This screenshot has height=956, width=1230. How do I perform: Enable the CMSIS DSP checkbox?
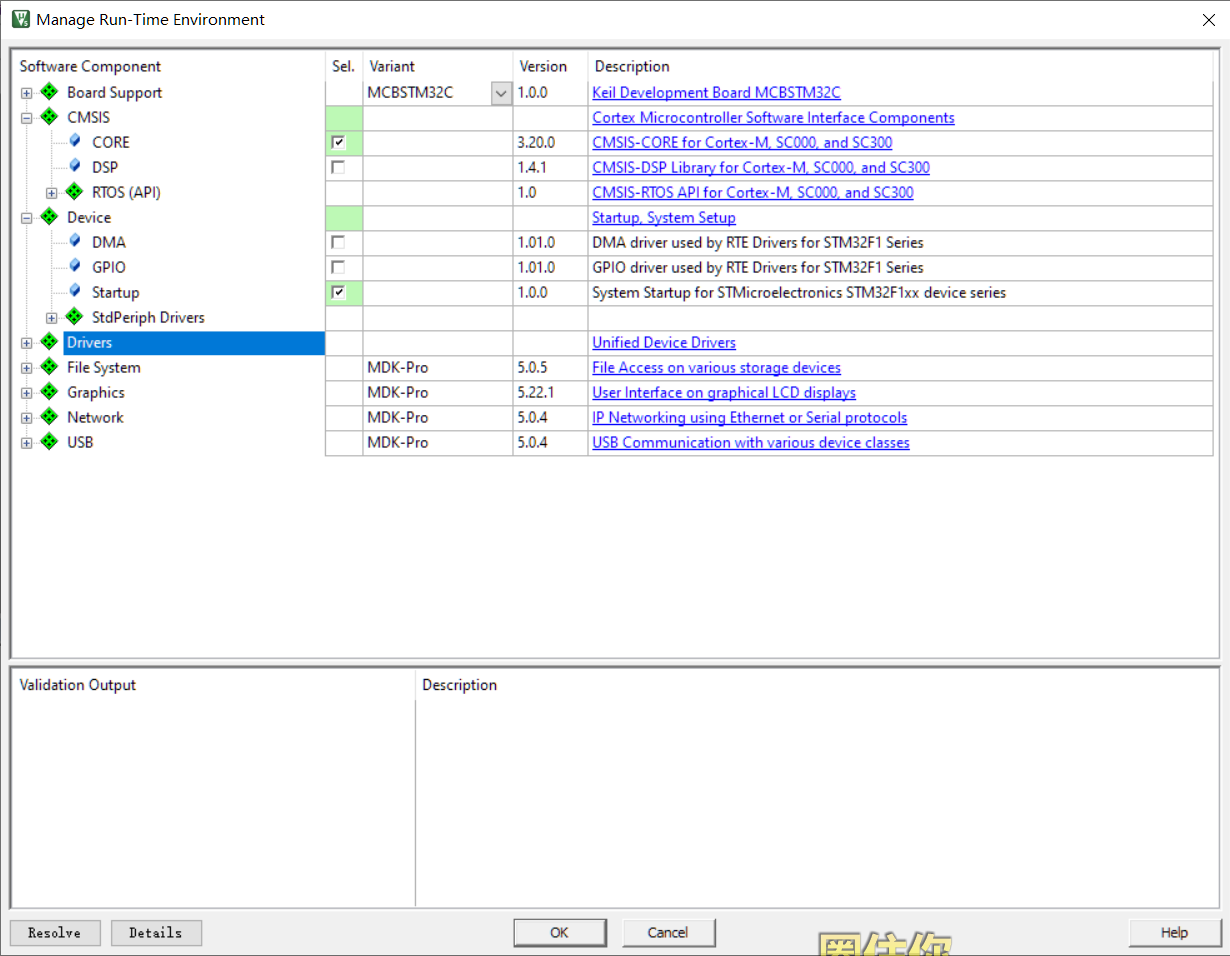click(338, 167)
